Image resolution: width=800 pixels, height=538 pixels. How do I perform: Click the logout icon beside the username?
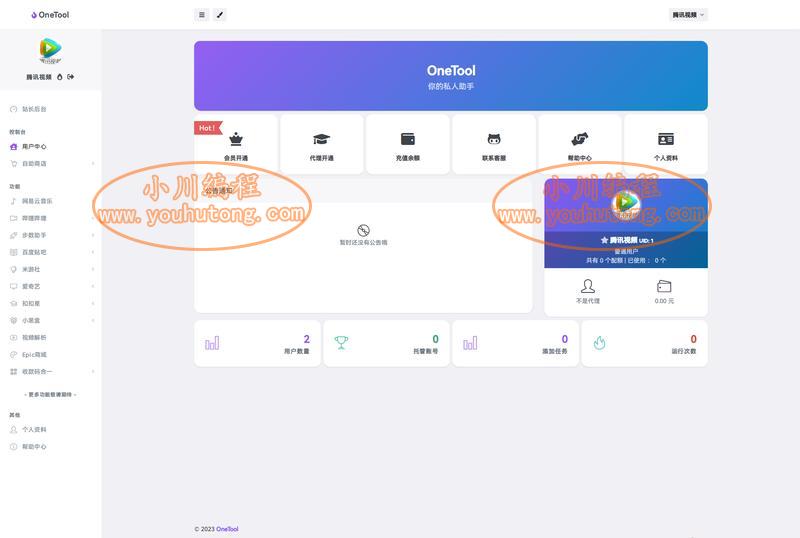click(x=70, y=77)
